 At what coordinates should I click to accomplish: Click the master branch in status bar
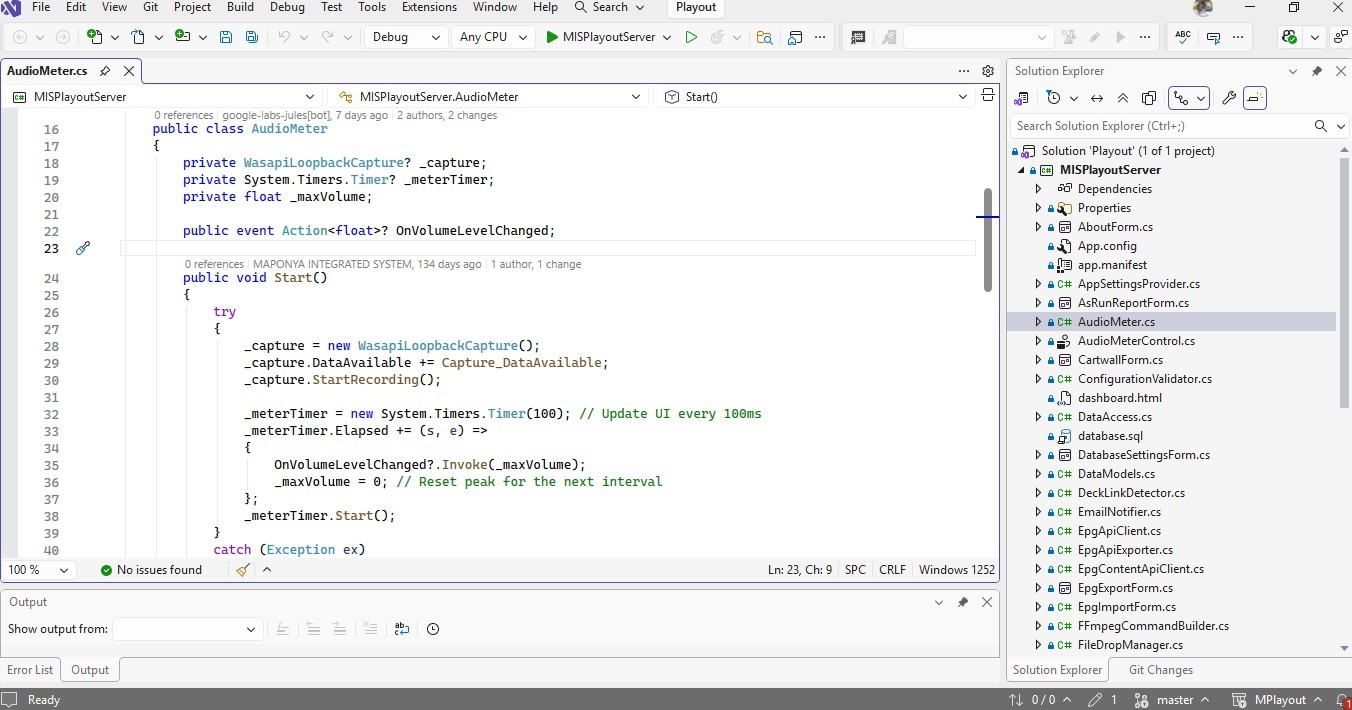(1174, 700)
